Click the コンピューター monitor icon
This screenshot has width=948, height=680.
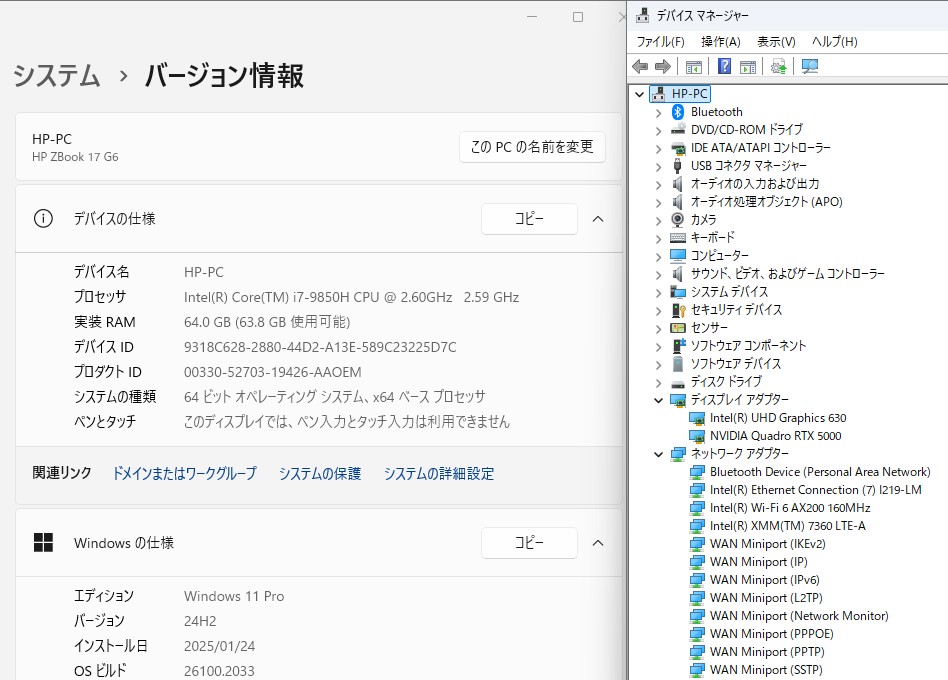point(678,255)
